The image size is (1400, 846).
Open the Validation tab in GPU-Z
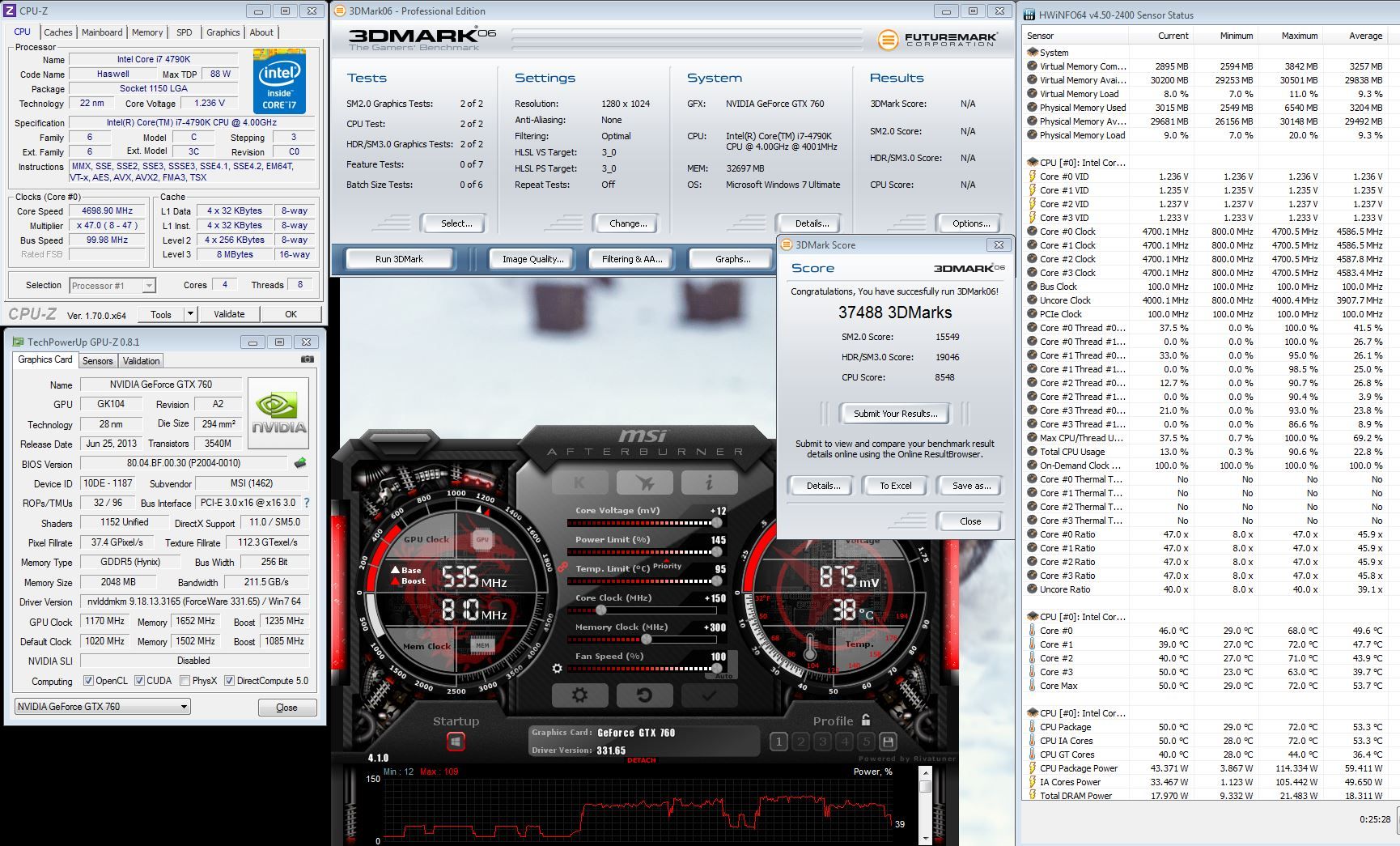pos(142,361)
